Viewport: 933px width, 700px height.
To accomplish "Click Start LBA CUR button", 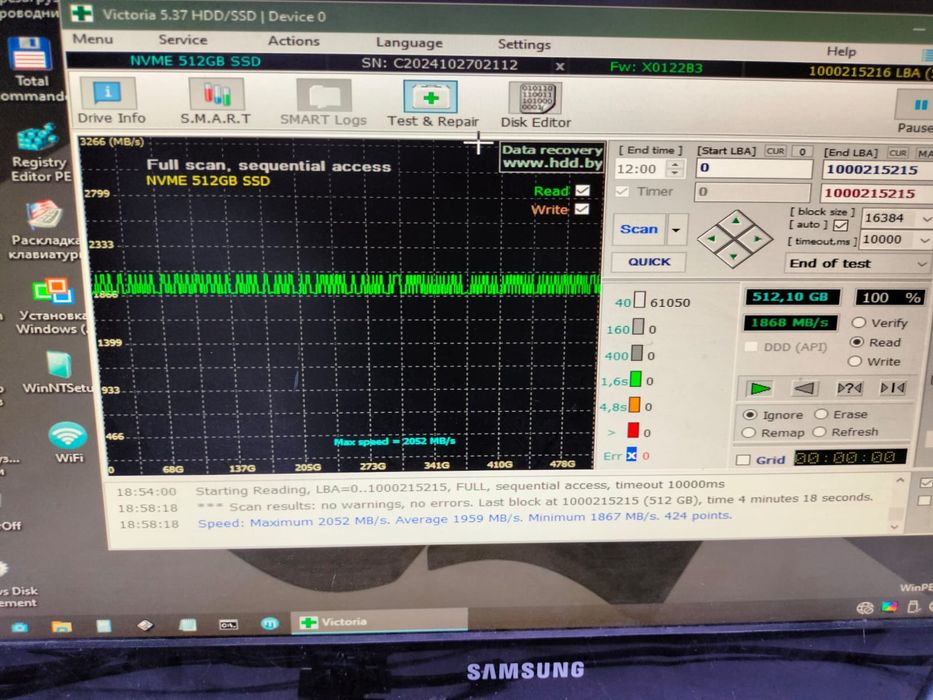I will (x=775, y=151).
